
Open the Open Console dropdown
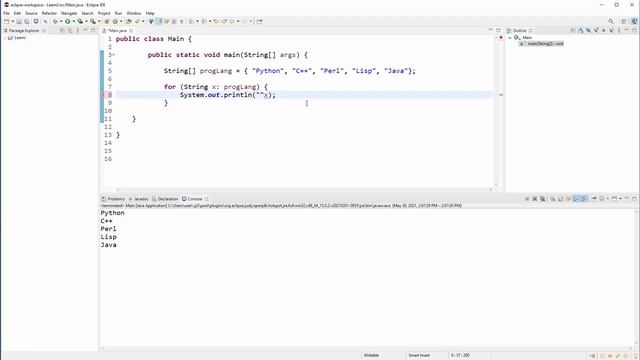[620, 199]
